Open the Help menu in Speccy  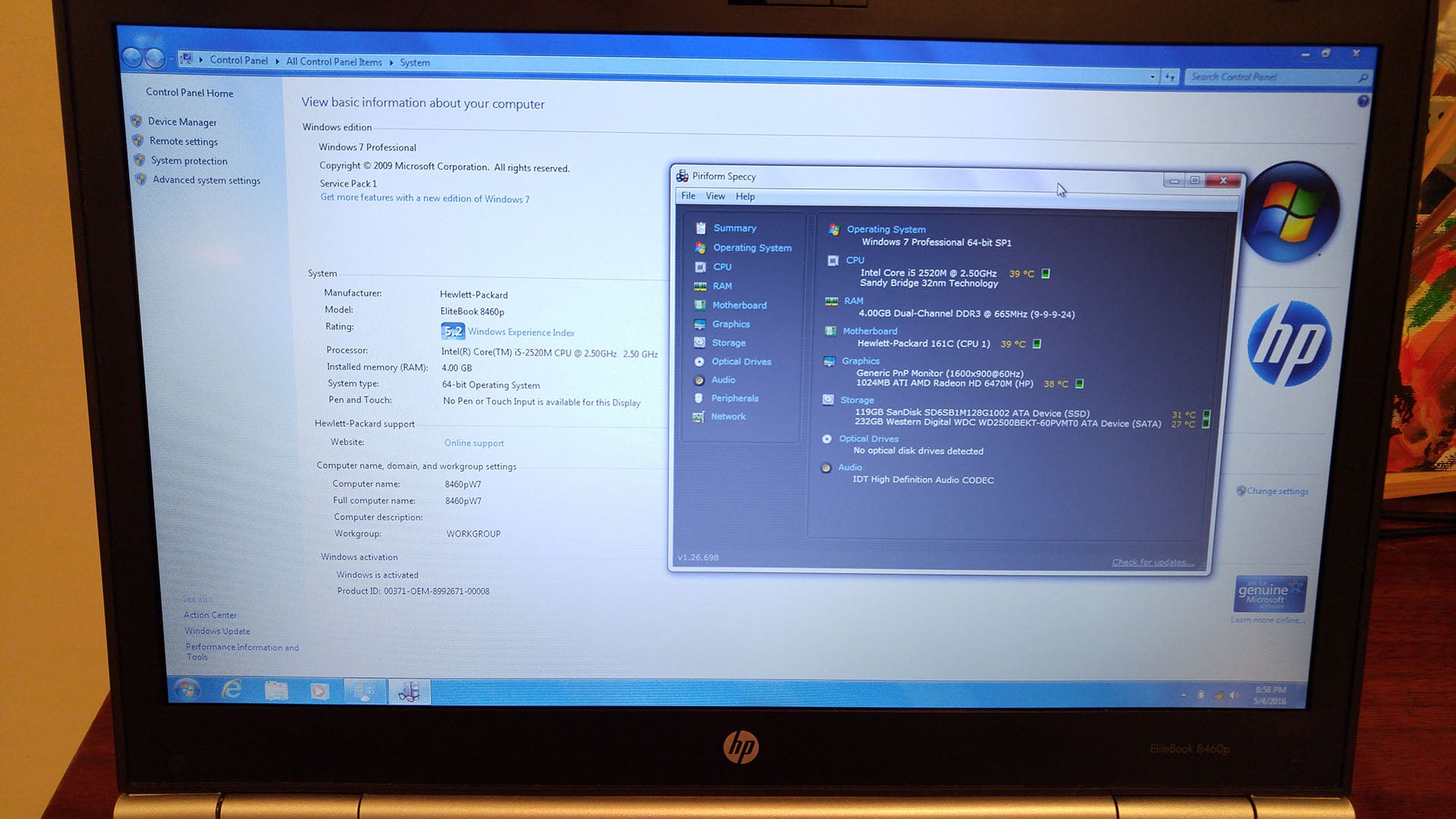[x=745, y=196]
